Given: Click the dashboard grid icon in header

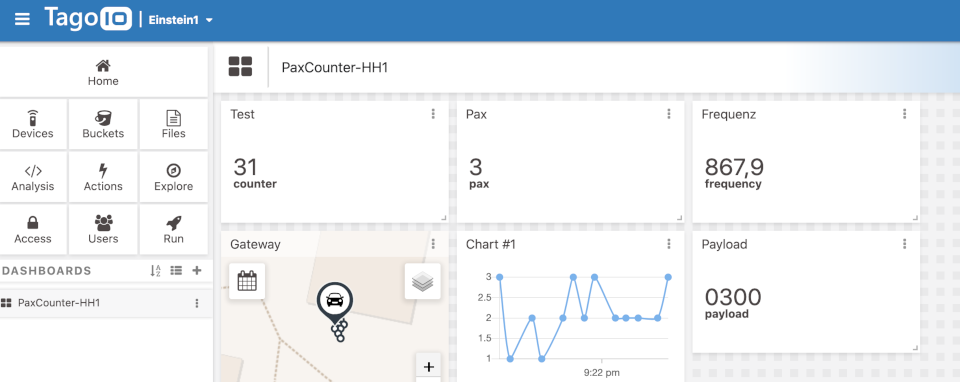Looking at the screenshot, I should coord(240,67).
